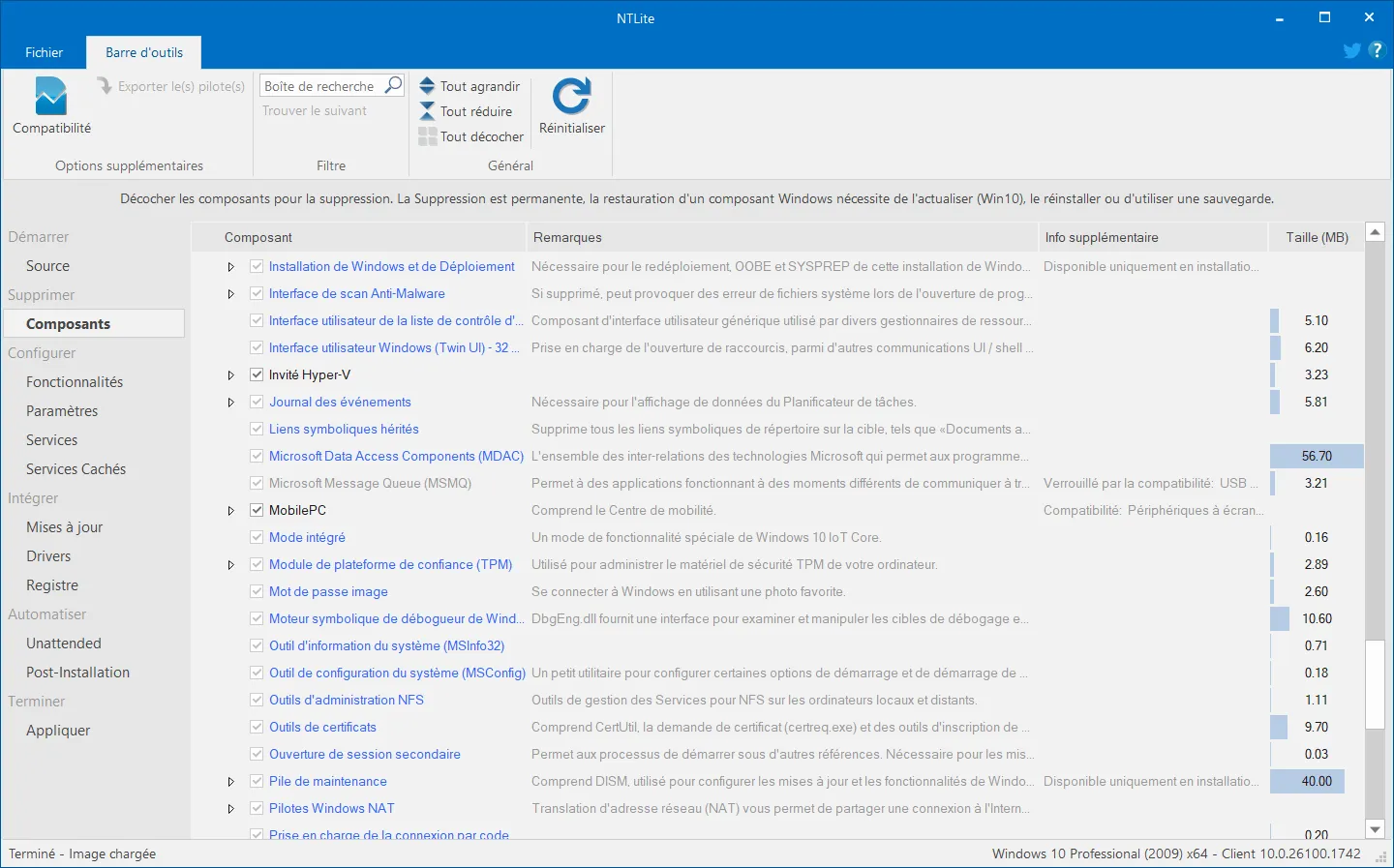Open the Compatibilité options
The width and height of the screenshot is (1394, 868).
click(51, 105)
